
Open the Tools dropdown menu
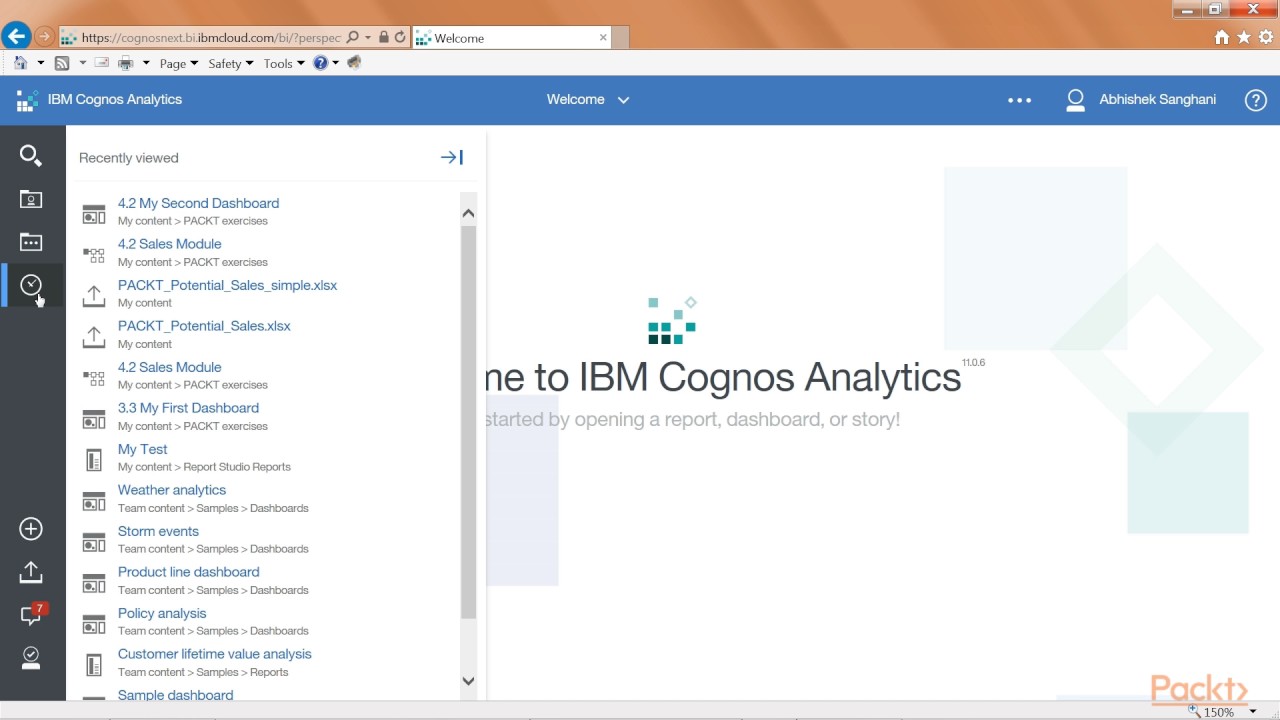tap(284, 63)
